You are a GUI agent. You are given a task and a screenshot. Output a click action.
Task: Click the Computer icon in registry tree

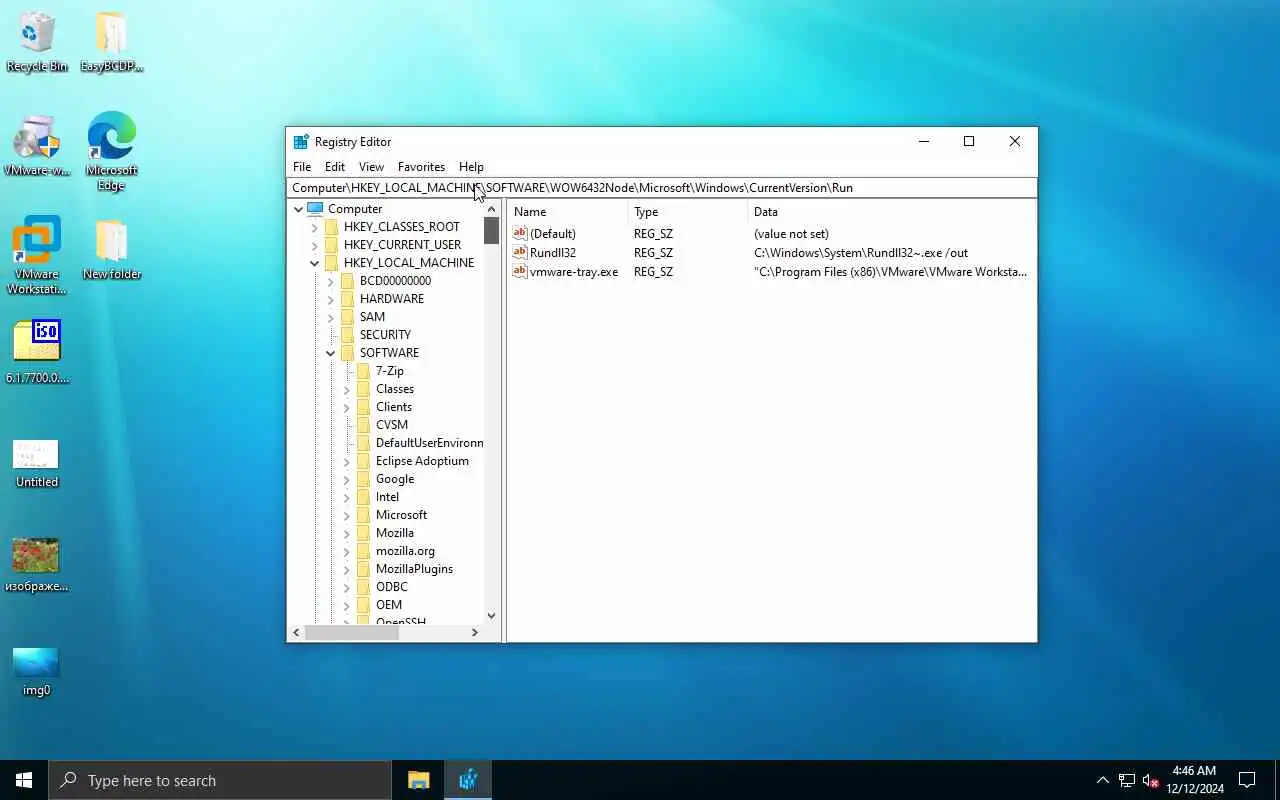(x=315, y=209)
